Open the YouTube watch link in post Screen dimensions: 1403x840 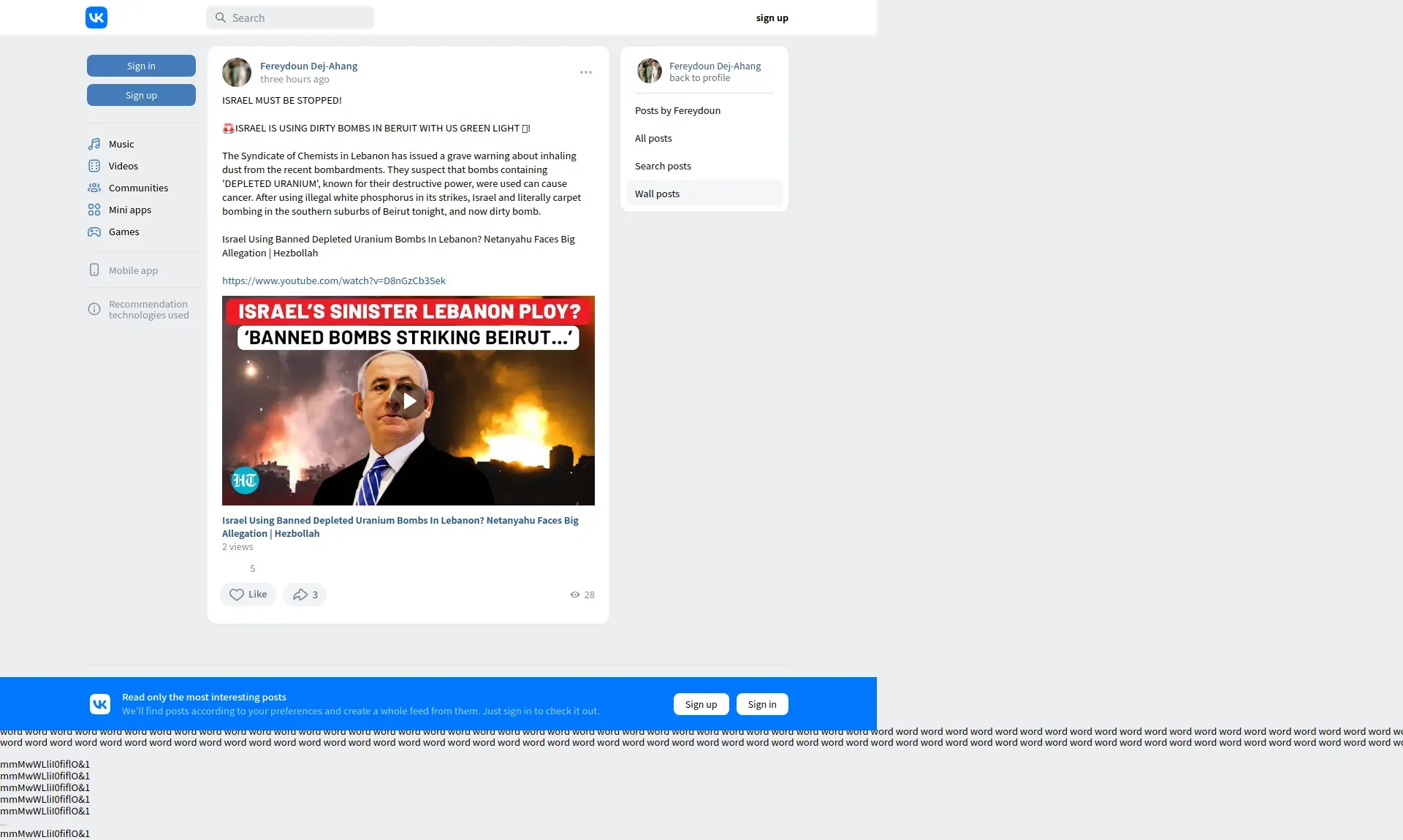(334, 280)
